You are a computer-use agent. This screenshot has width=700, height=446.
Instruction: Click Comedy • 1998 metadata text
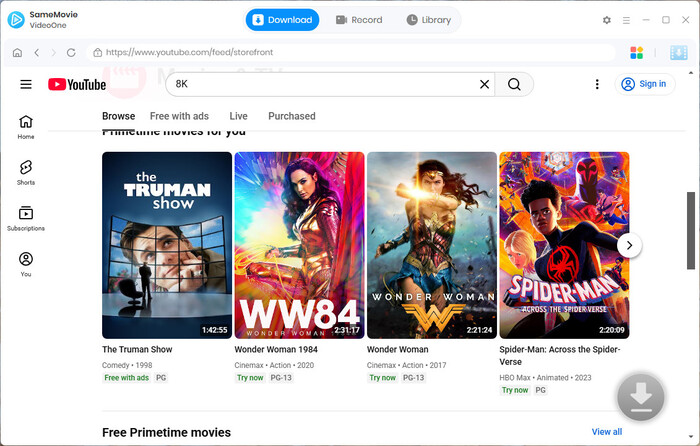127,365
